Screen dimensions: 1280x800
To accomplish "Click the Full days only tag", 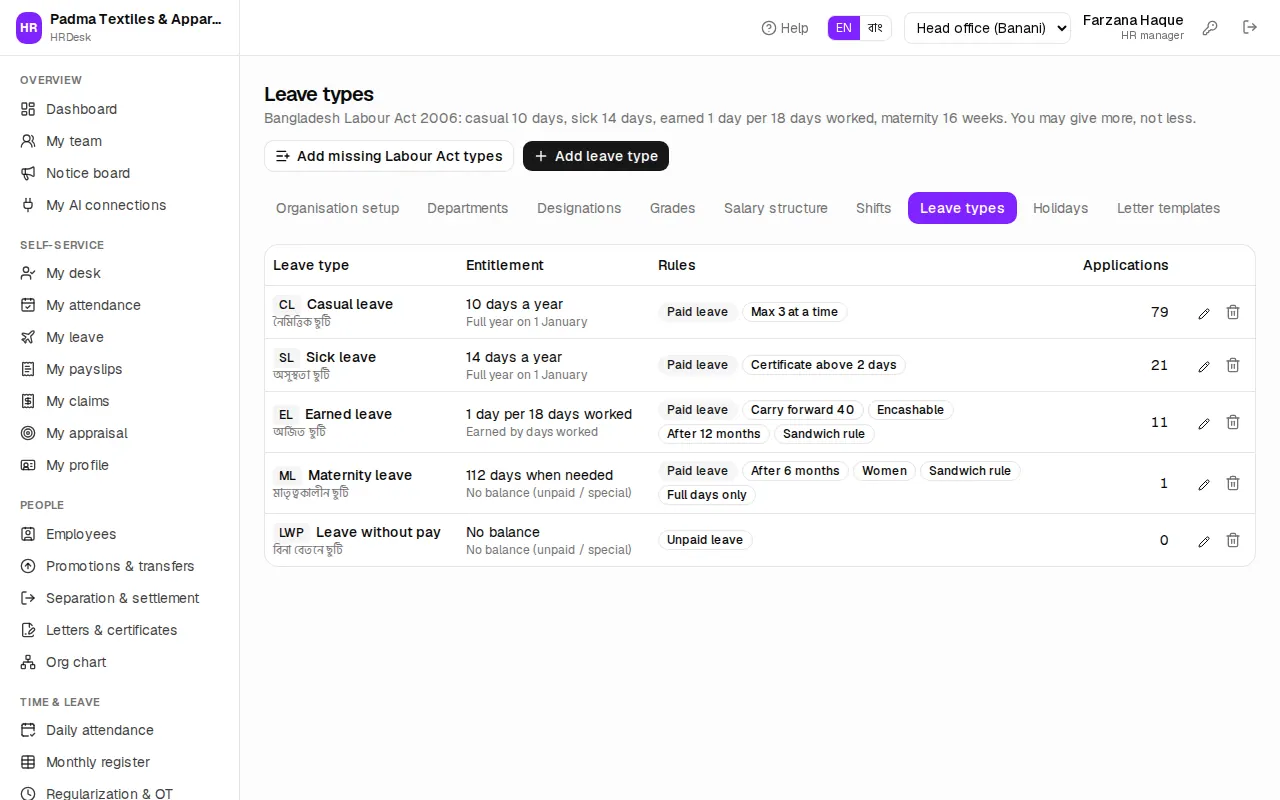I will click(x=707, y=495).
